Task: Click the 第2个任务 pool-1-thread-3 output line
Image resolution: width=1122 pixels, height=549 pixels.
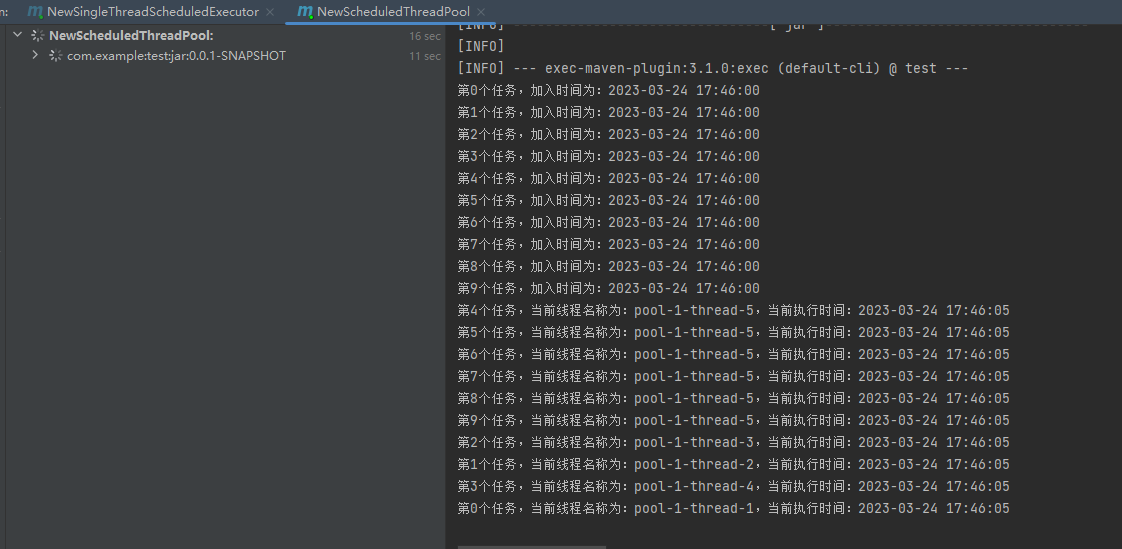Action: (733, 442)
